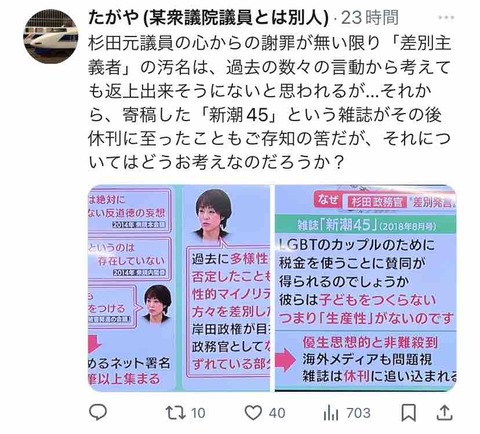Click the green 雑誌「新潮45」 header in image
Screen dimensions: 480x434
(x=366, y=225)
